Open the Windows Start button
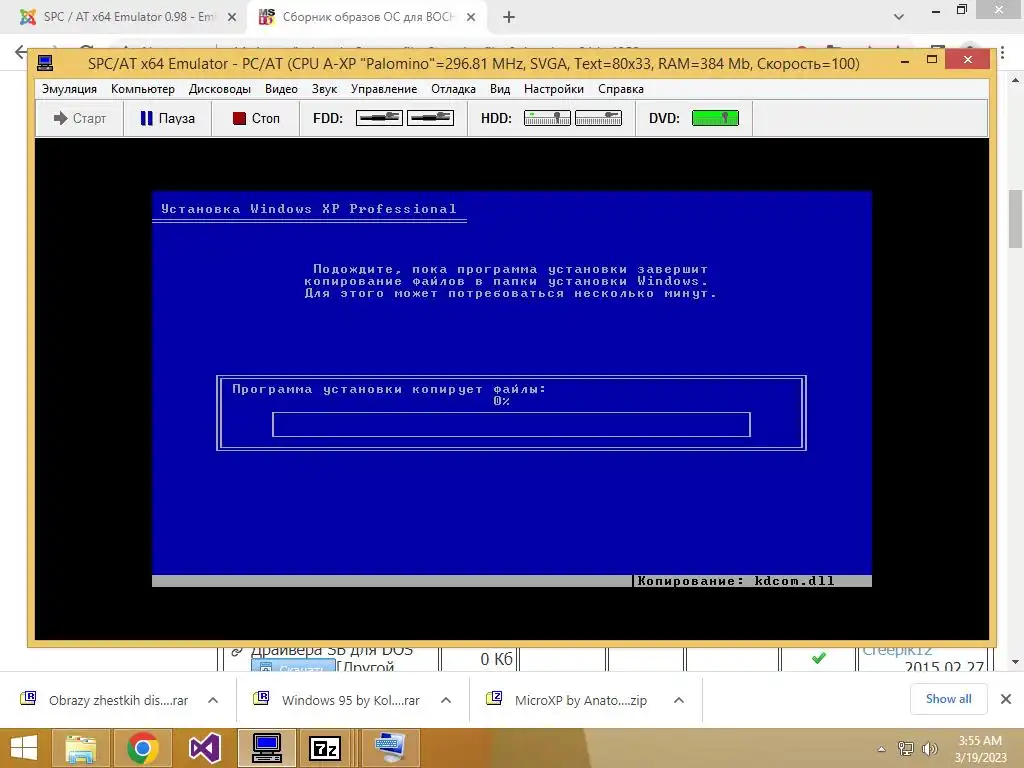1024x768 pixels. [x=24, y=748]
